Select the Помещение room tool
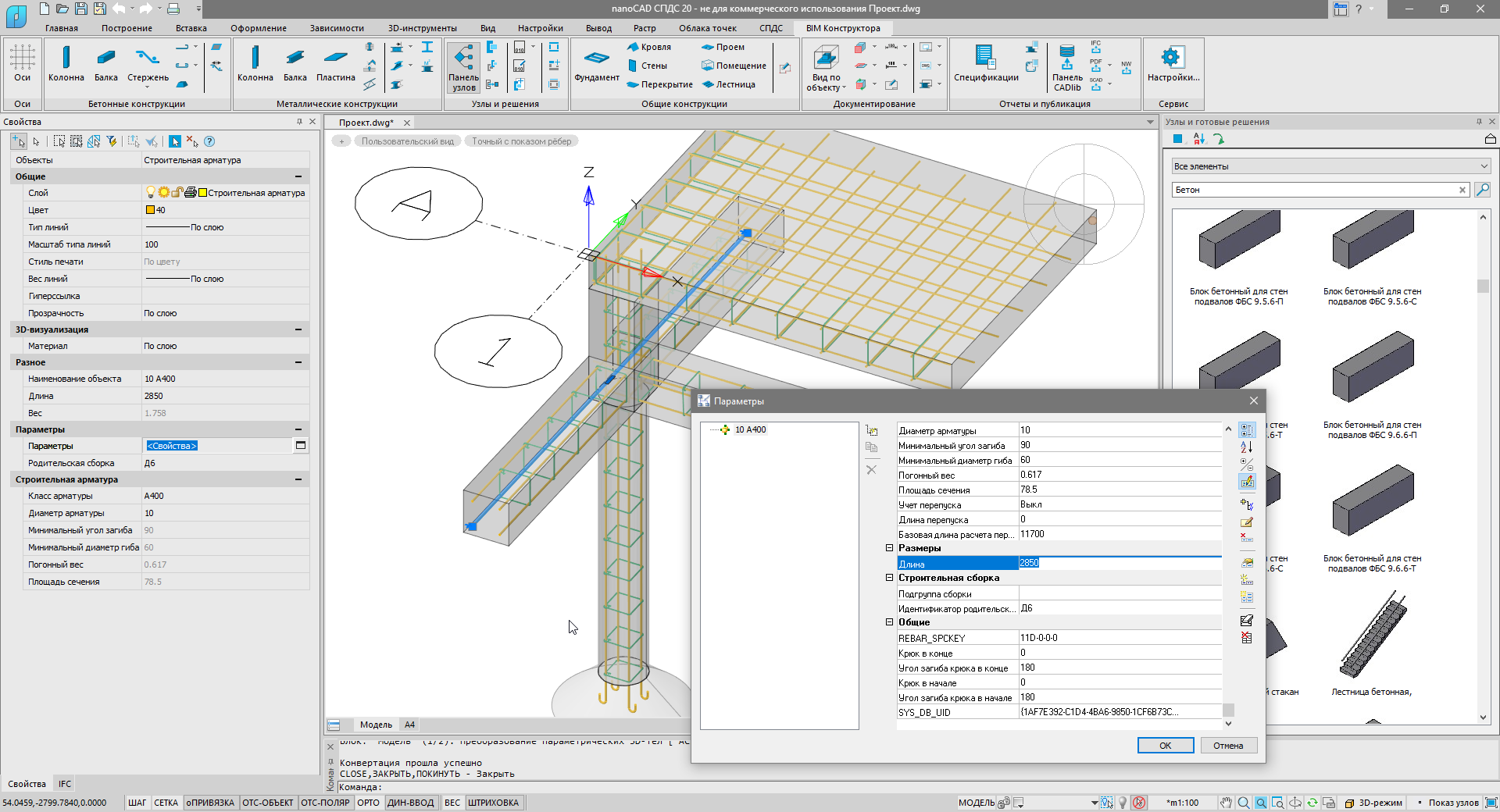1500x812 pixels. (x=734, y=66)
